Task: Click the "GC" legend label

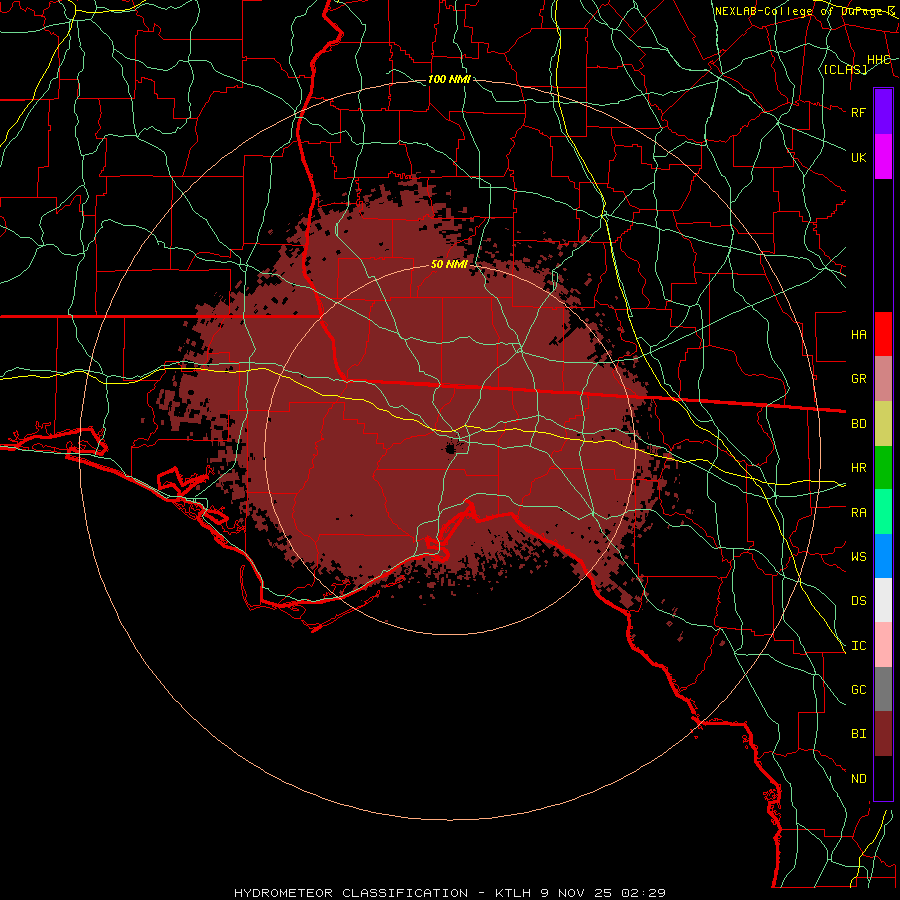Action: point(858,690)
